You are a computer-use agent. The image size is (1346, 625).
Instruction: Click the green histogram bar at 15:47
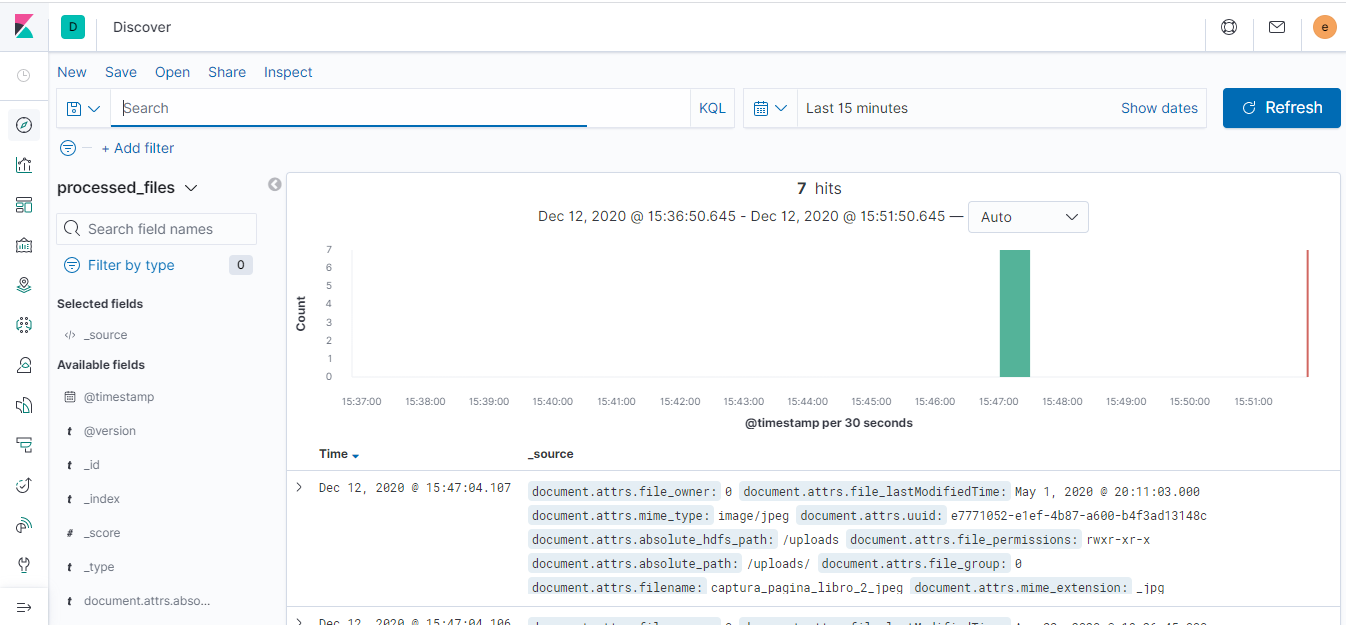pos(1015,313)
